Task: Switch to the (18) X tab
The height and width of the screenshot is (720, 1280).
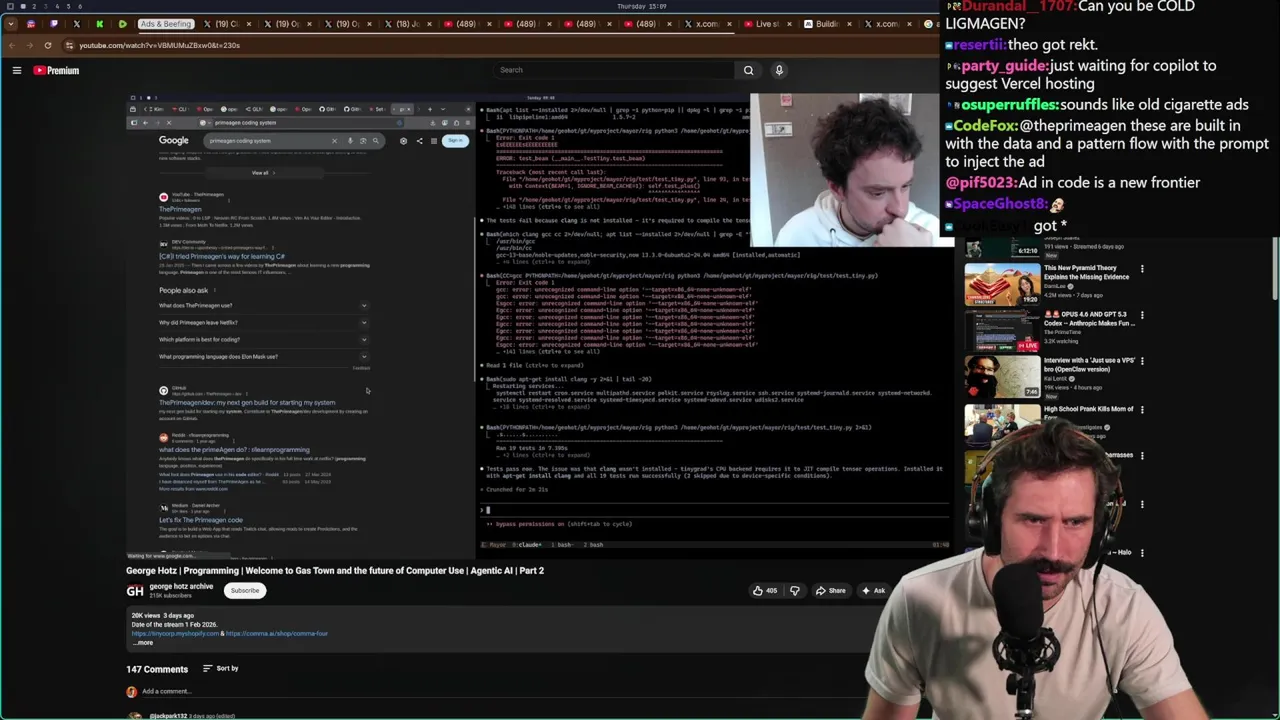Action: (x=408, y=24)
